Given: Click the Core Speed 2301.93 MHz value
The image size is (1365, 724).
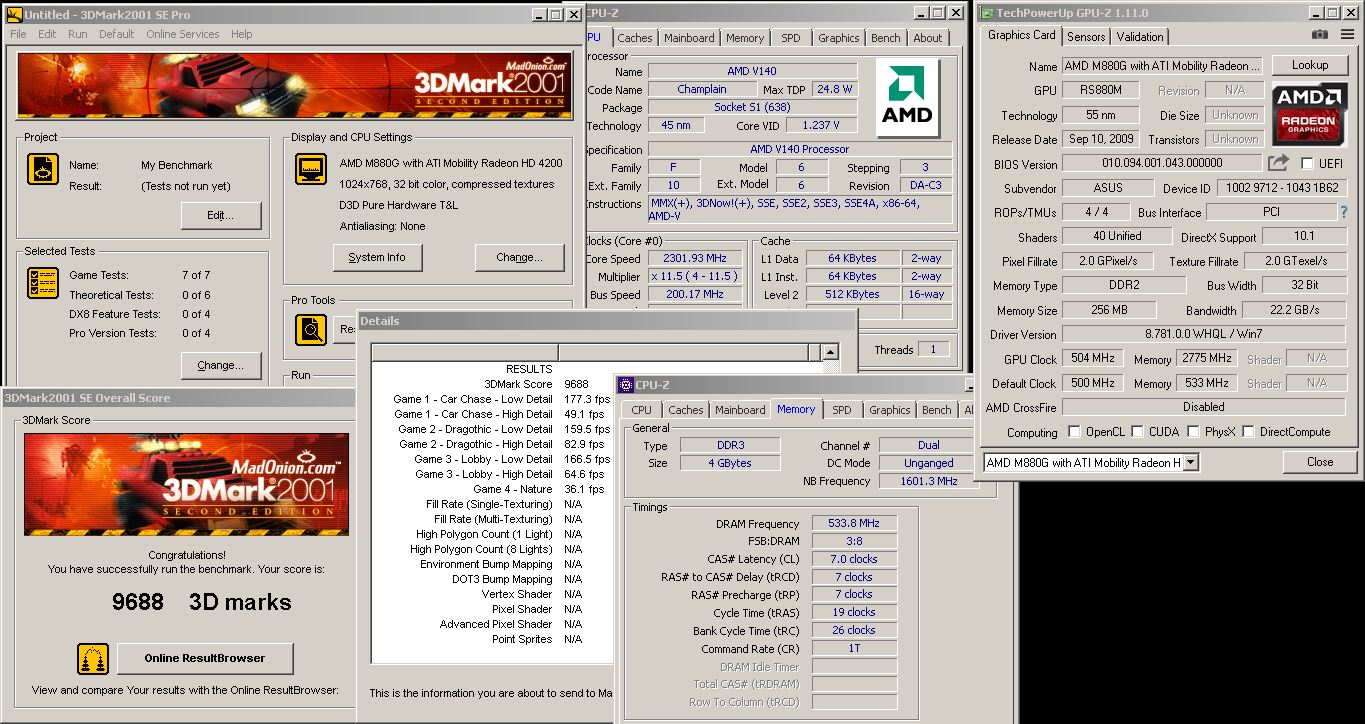Looking at the screenshot, I should (x=695, y=258).
